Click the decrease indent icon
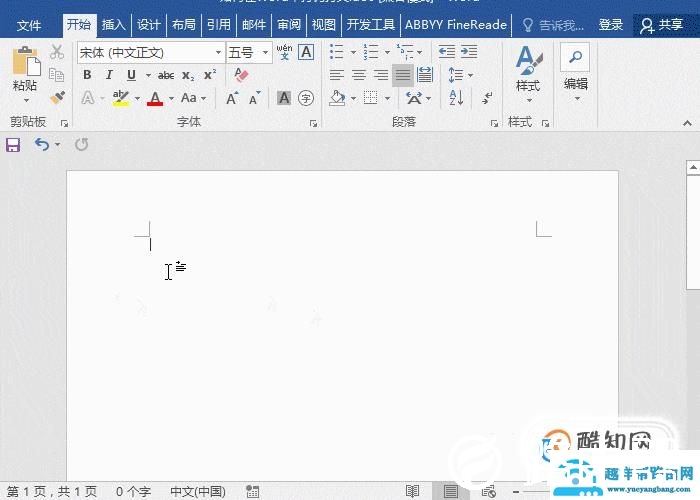Image resolution: width=700 pixels, height=500 pixels. pyautogui.click(x=446, y=52)
